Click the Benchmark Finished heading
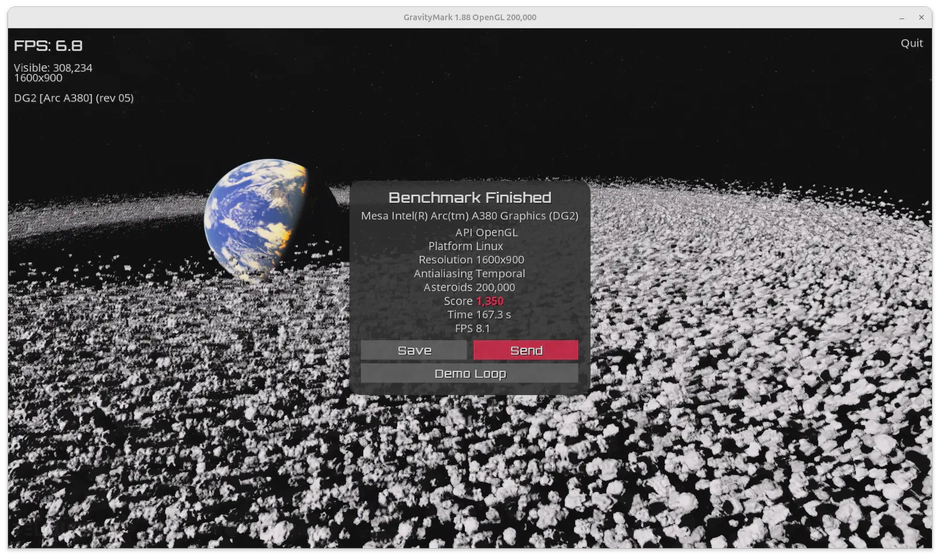Viewport: 940px width, 558px height. point(469,198)
